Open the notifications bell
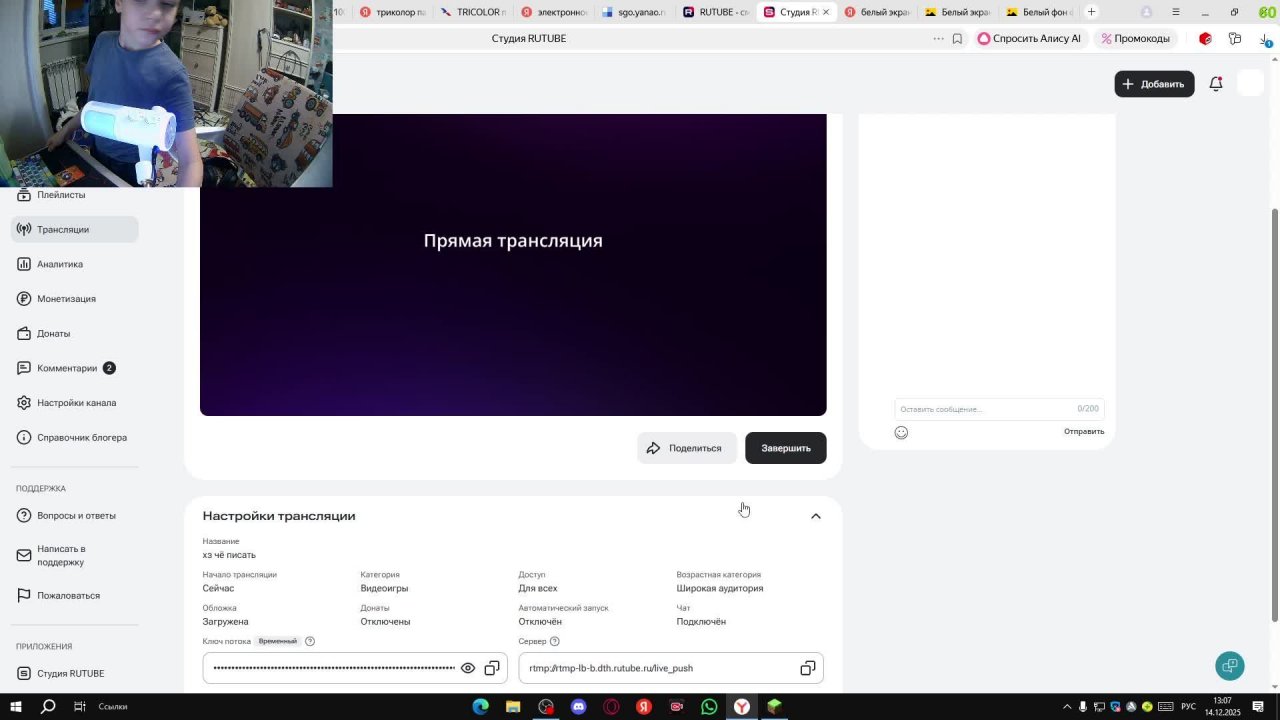Image resolution: width=1280 pixels, height=720 pixels. click(x=1216, y=84)
